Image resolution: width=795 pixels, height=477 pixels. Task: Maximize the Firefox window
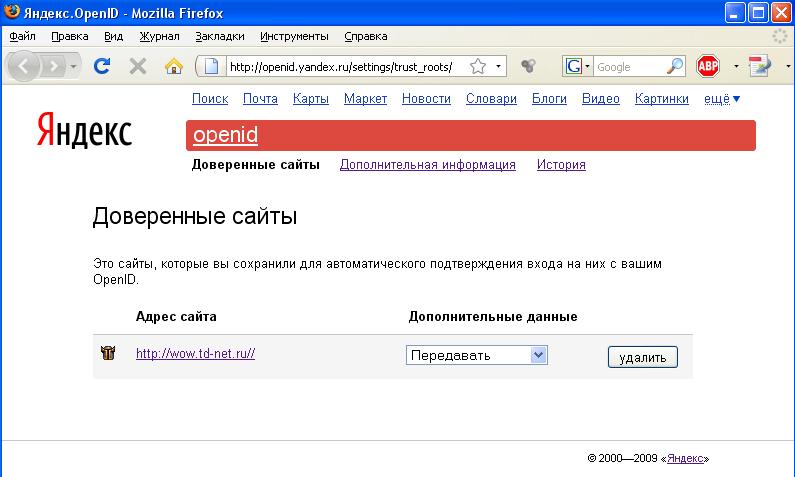coord(758,13)
